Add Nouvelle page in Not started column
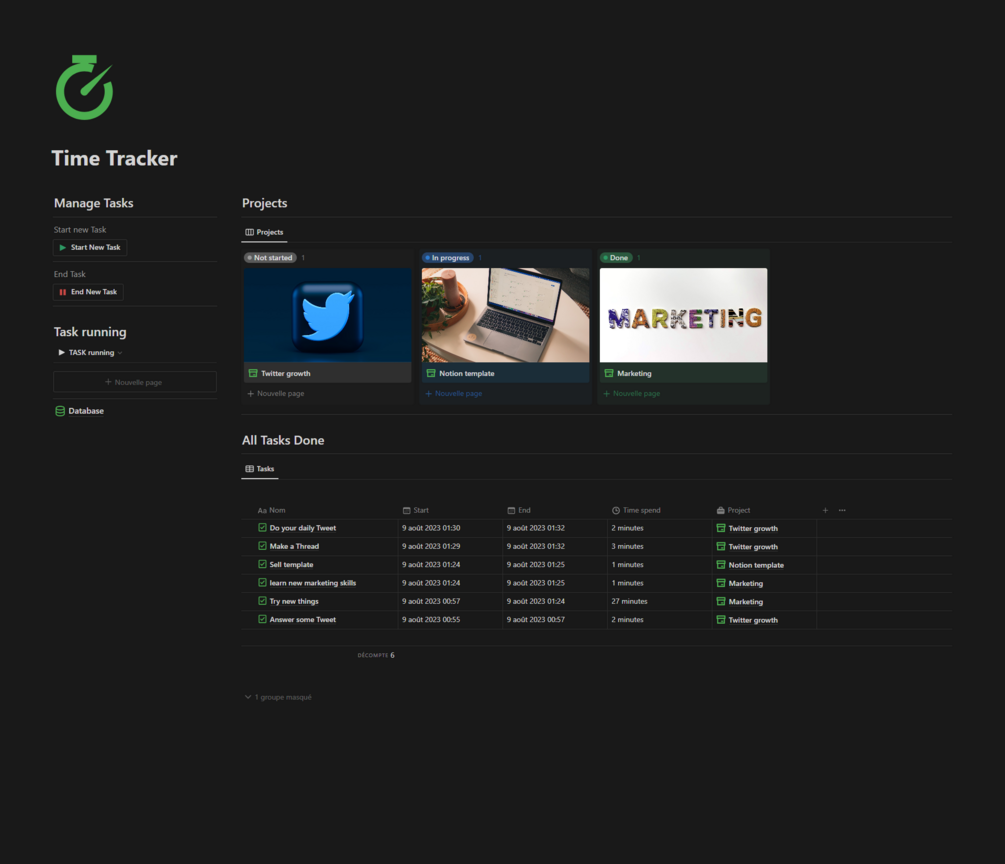This screenshot has width=1005, height=864. click(x=276, y=394)
